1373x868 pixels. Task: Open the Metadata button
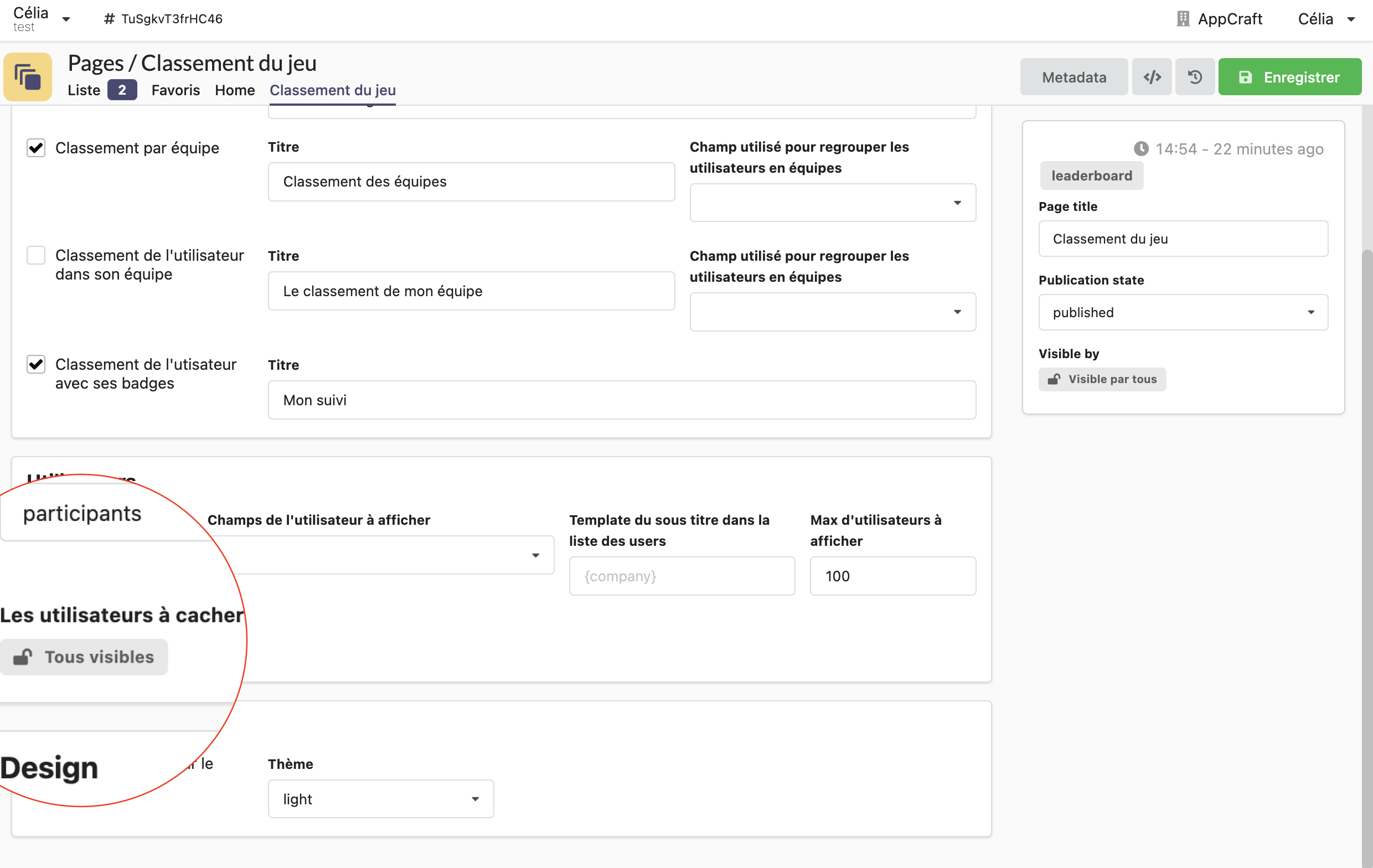pyautogui.click(x=1073, y=77)
